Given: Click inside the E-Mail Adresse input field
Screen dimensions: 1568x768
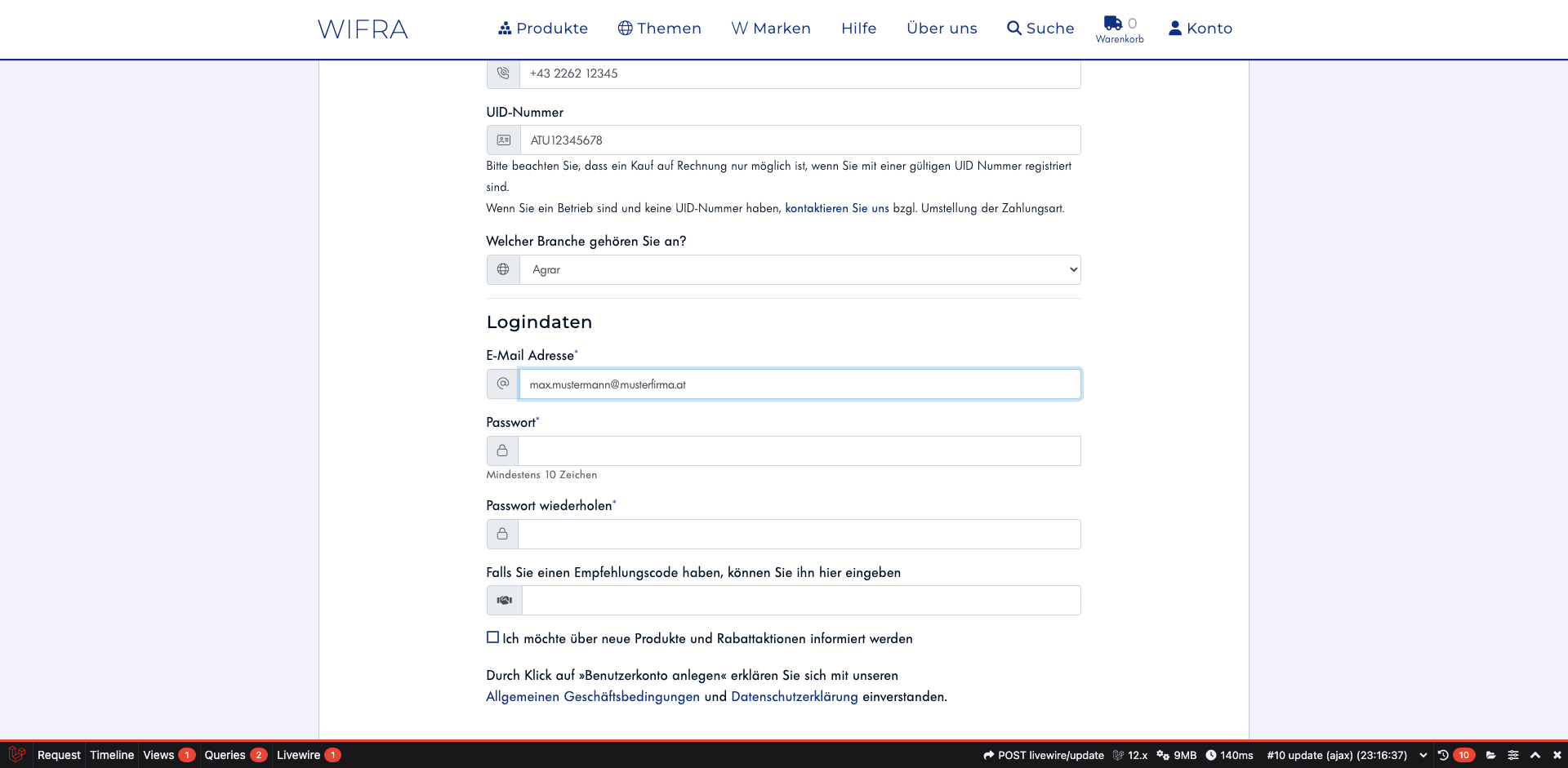Looking at the screenshot, I should [800, 384].
